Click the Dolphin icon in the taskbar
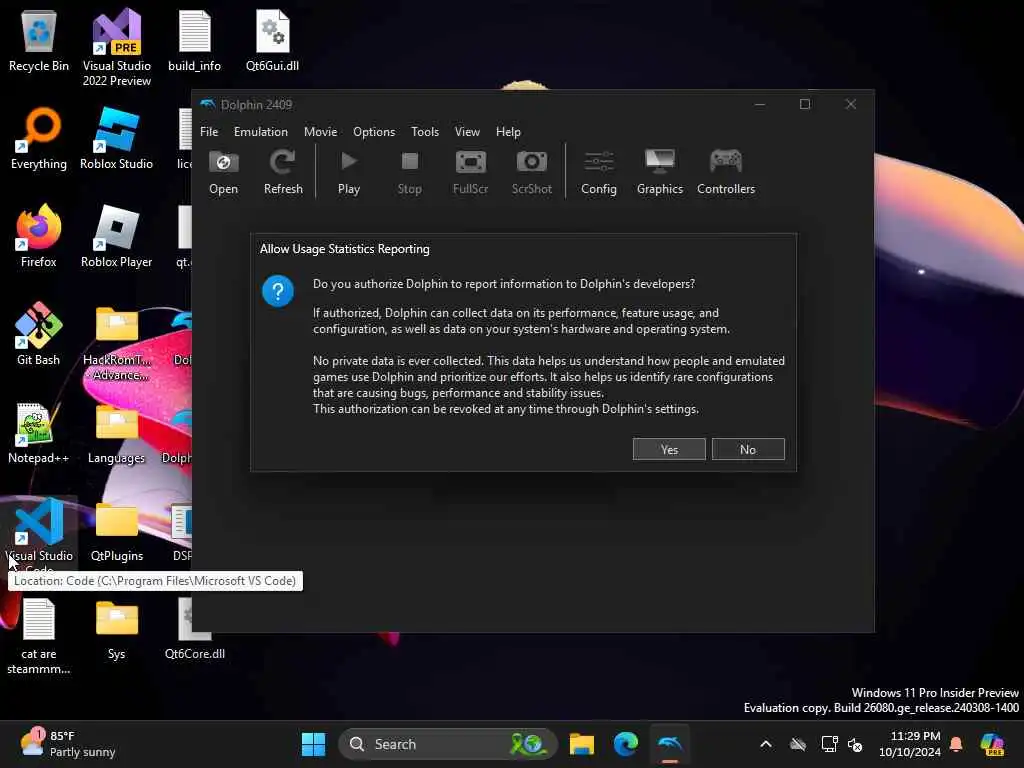The height and width of the screenshot is (768, 1024). [x=670, y=744]
